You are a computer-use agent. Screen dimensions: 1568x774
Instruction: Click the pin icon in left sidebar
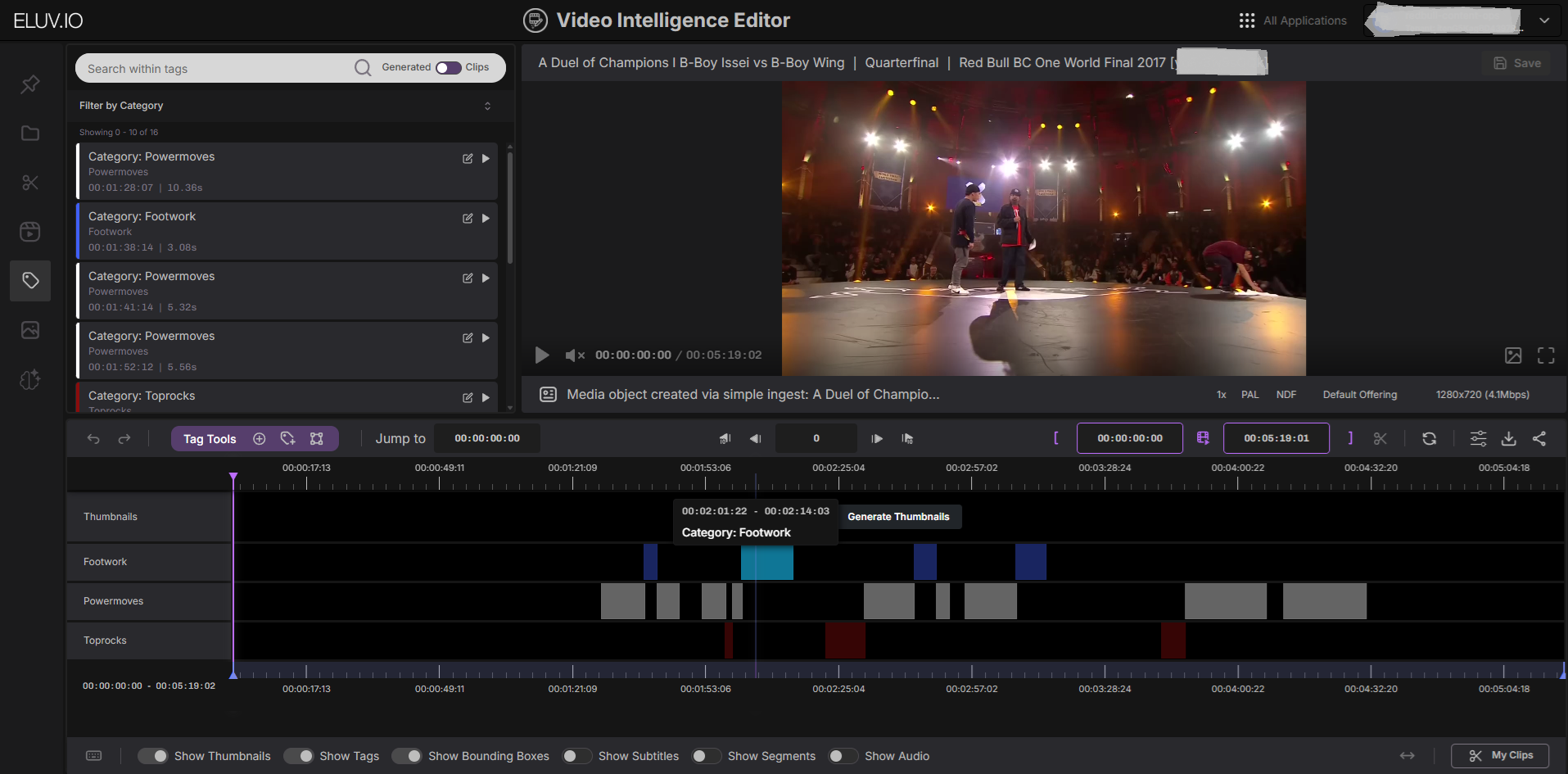(30, 84)
